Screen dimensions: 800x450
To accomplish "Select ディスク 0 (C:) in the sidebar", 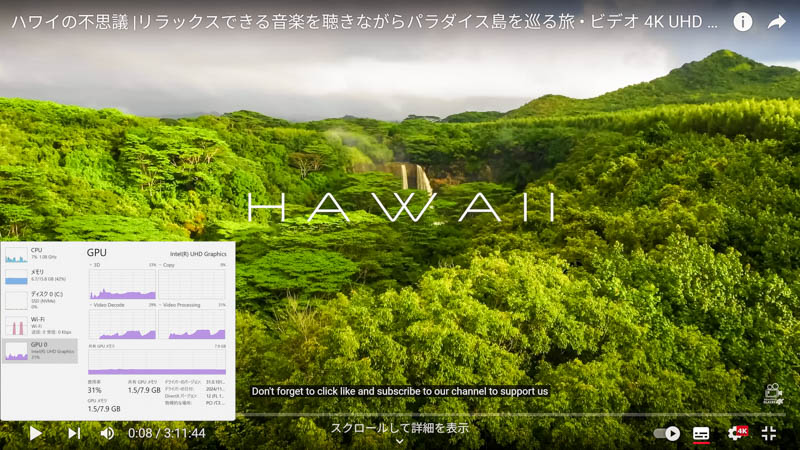I will [x=40, y=300].
